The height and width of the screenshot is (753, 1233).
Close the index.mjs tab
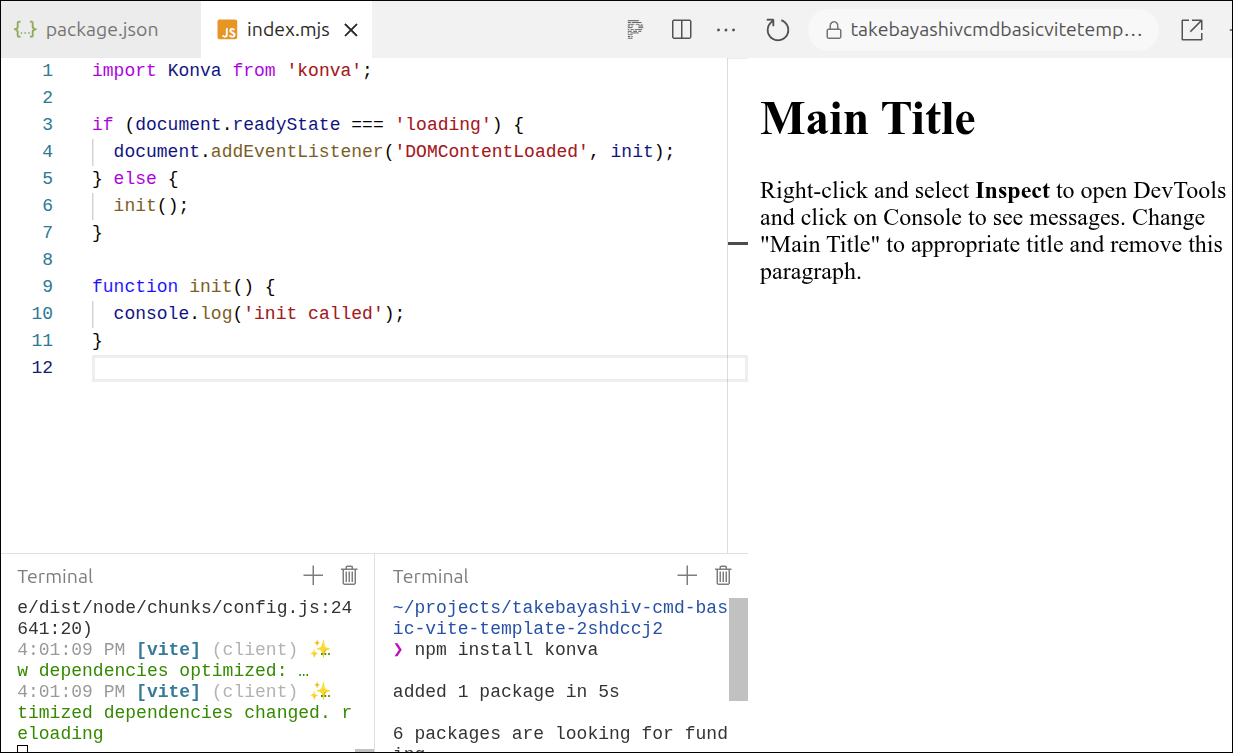(x=351, y=30)
